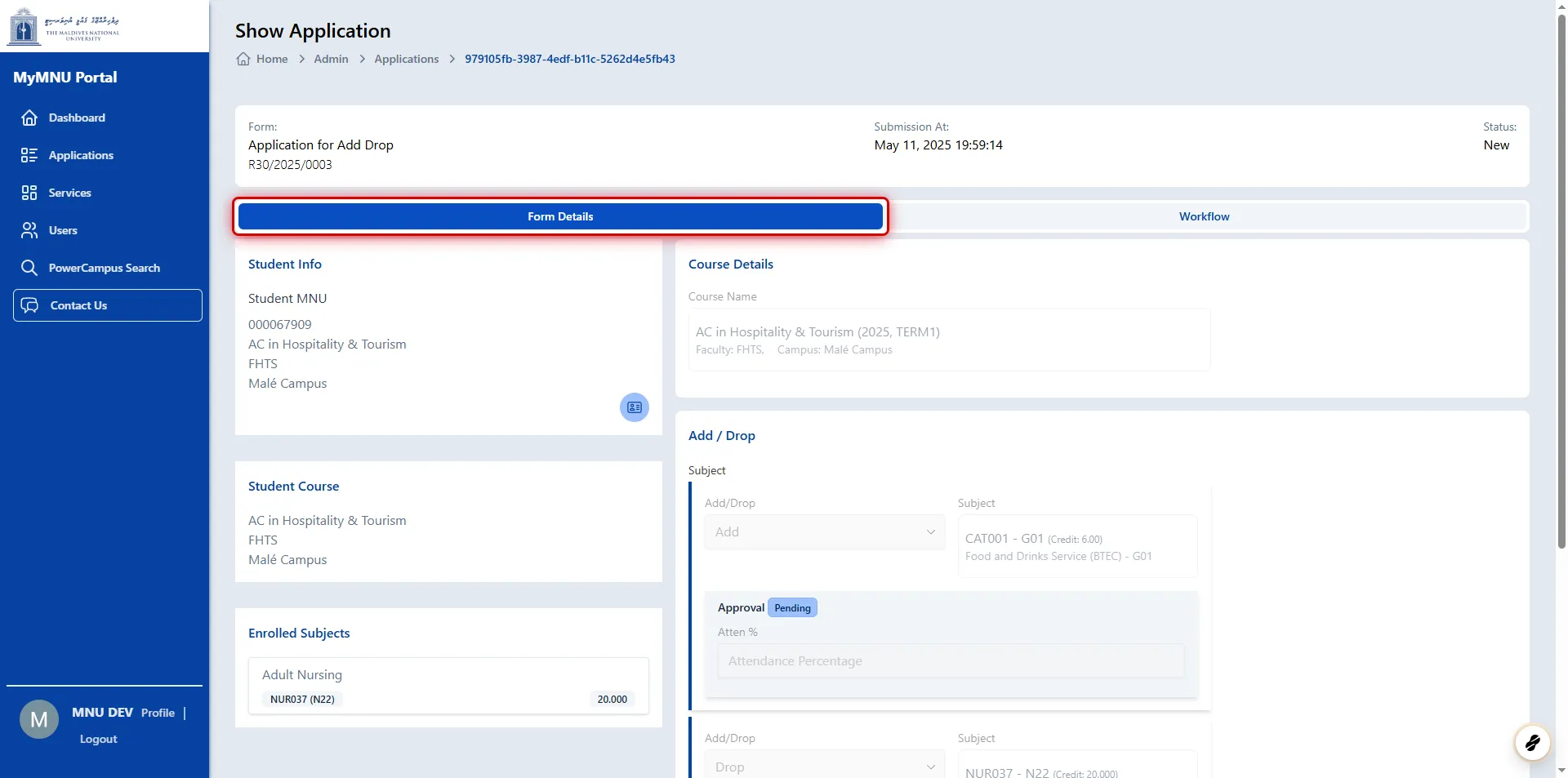Click the Applications list icon in sidebar
The height and width of the screenshot is (778, 1568).
click(x=29, y=155)
